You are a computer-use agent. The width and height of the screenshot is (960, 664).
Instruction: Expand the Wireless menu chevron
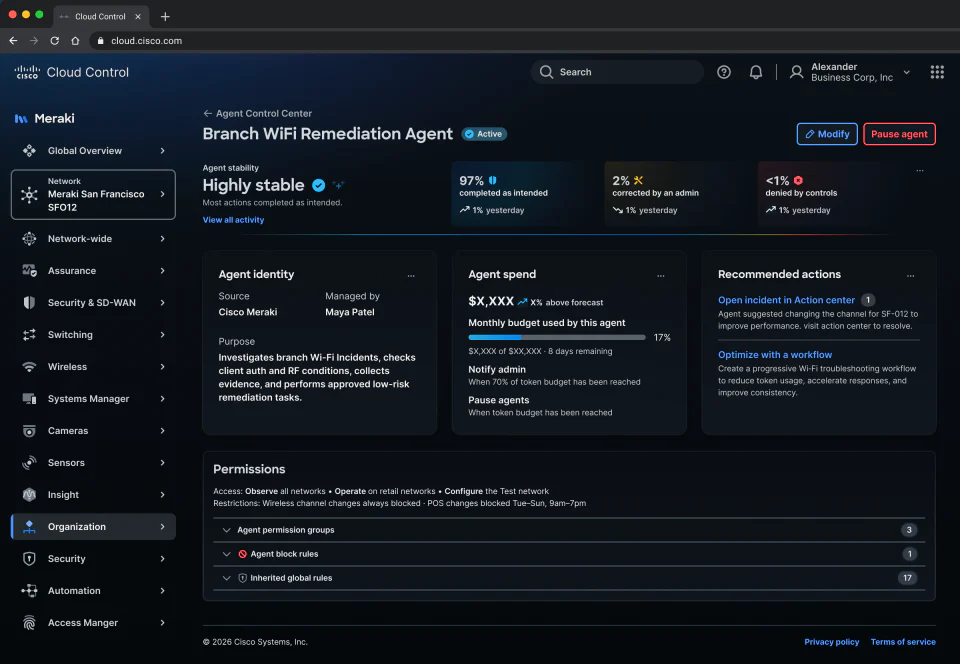click(162, 367)
